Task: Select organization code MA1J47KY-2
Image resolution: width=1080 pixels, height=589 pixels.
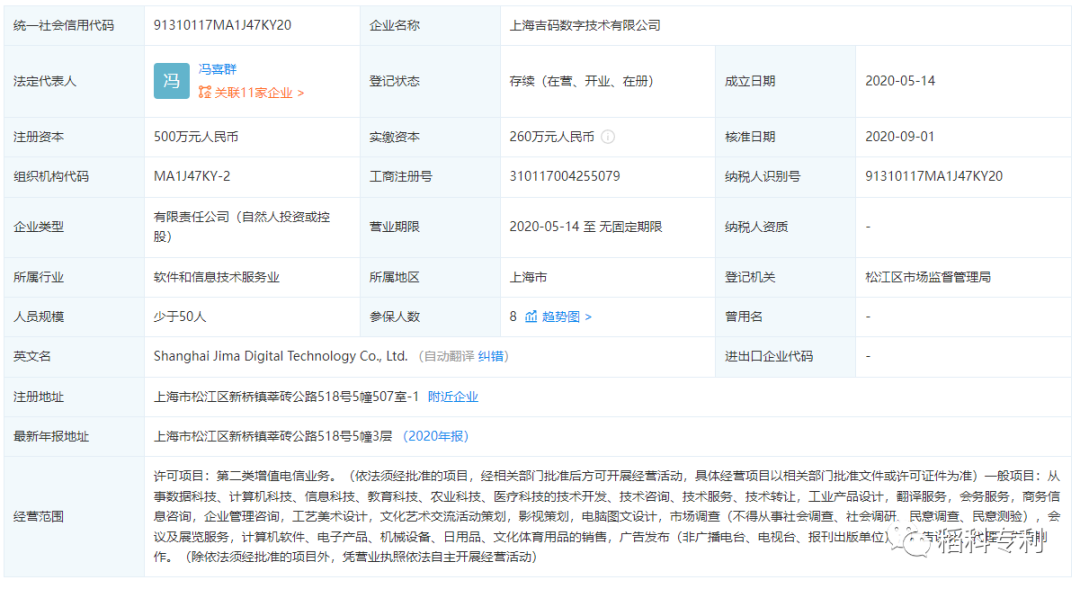Action: tap(192, 176)
